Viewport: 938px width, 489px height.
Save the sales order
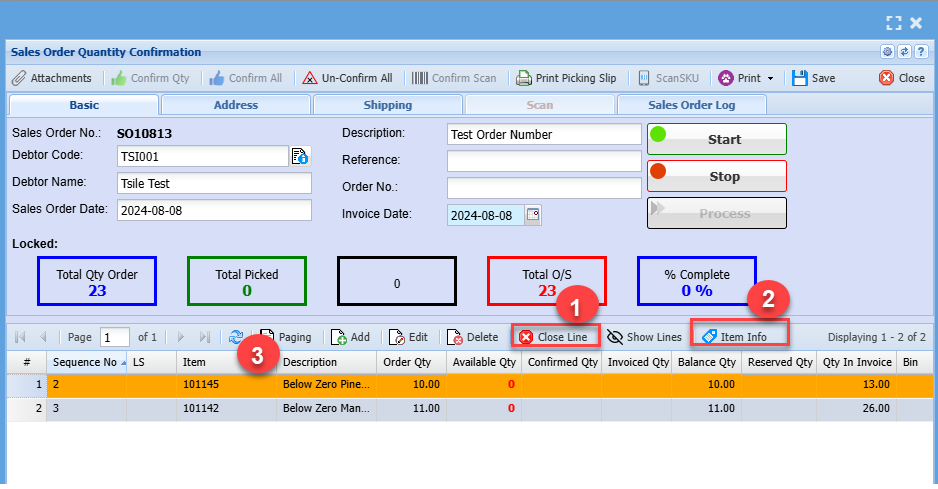point(814,78)
